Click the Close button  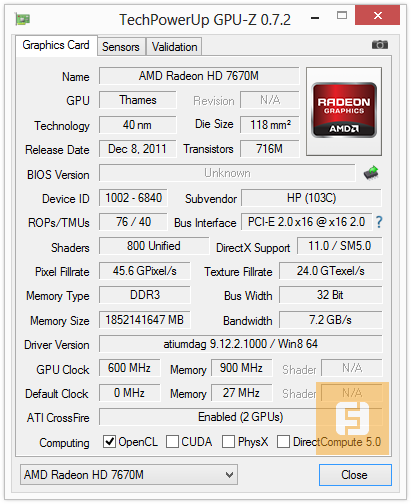pyautogui.click(x=355, y=475)
